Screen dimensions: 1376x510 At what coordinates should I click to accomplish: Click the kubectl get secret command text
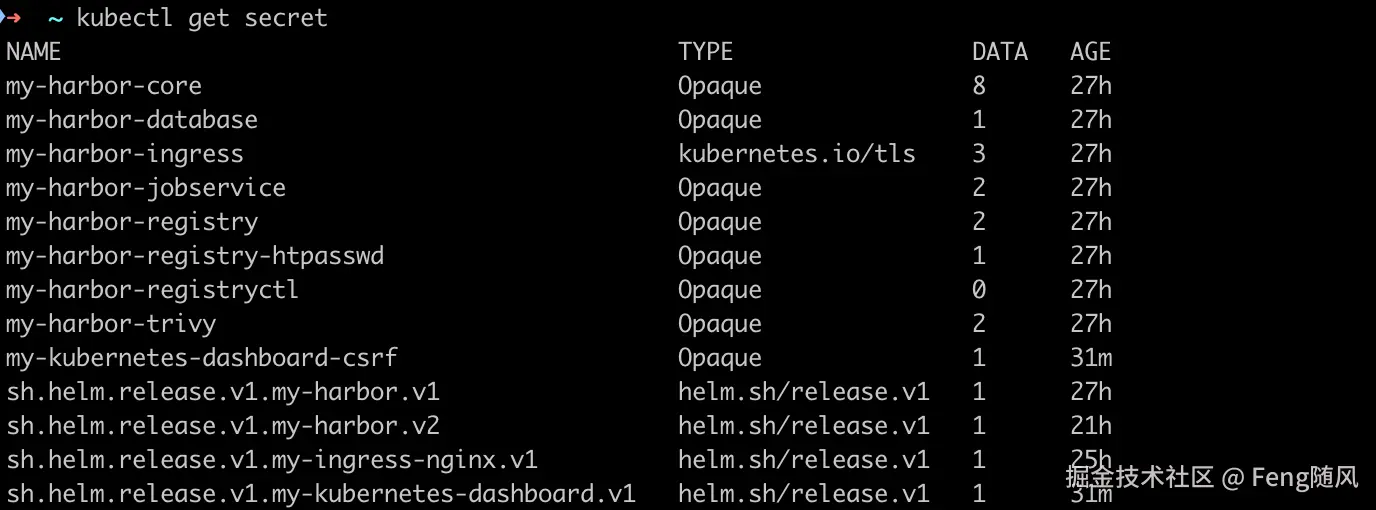(x=202, y=18)
